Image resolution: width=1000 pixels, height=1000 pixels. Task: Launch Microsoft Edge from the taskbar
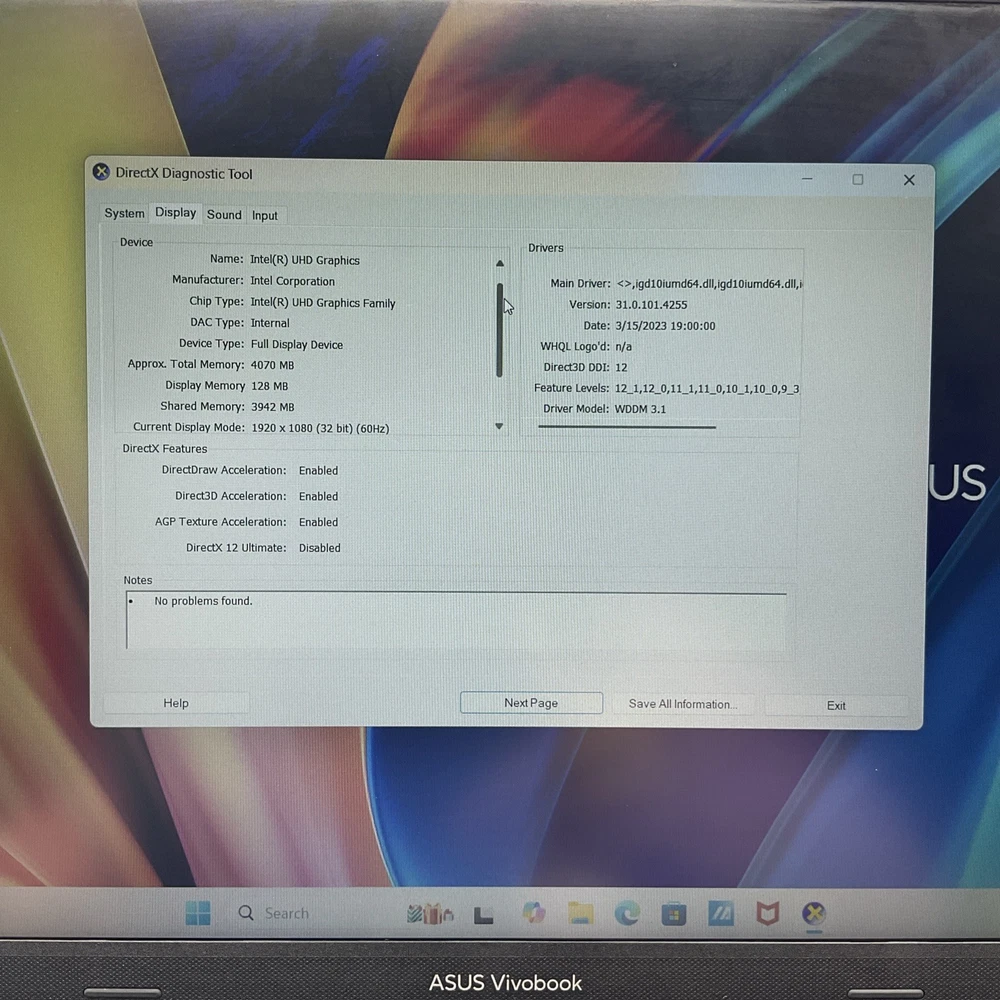(627, 913)
